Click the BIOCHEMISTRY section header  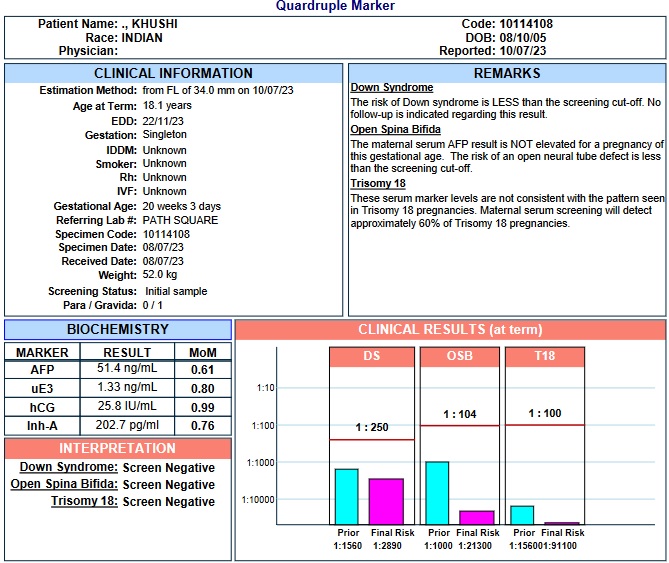coord(118,329)
